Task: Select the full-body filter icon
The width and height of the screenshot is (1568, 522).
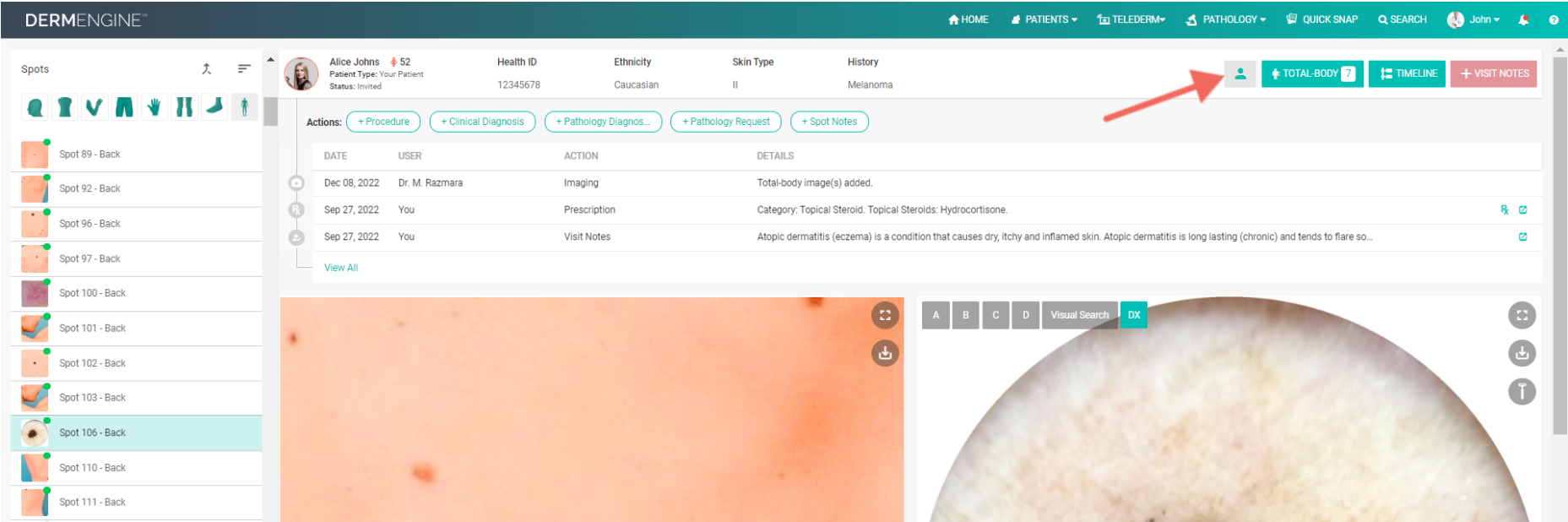Action: tap(244, 107)
